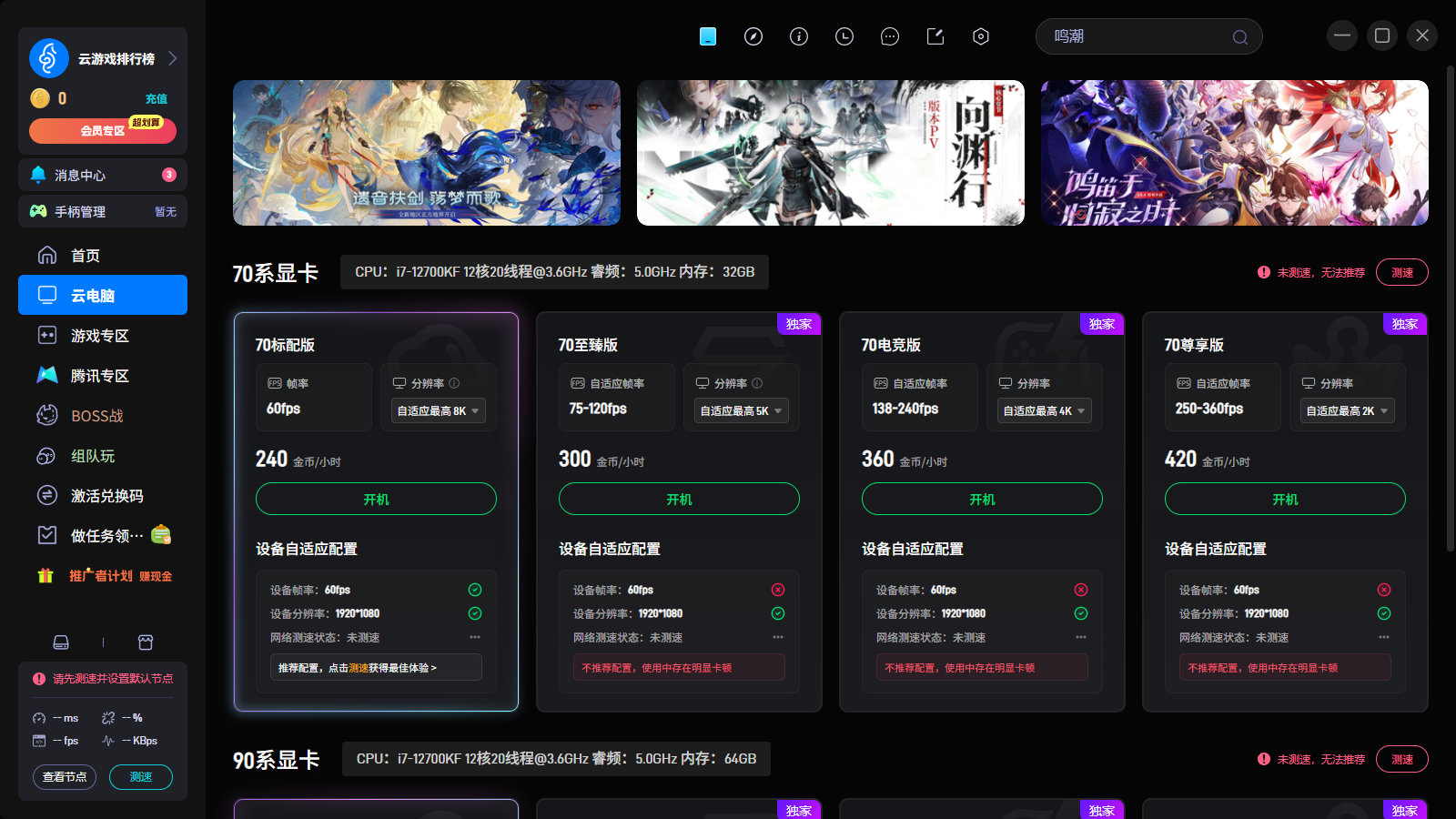Open the clock history icon
Image resolution: width=1456 pixels, height=819 pixels.
[x=844, y=36]
